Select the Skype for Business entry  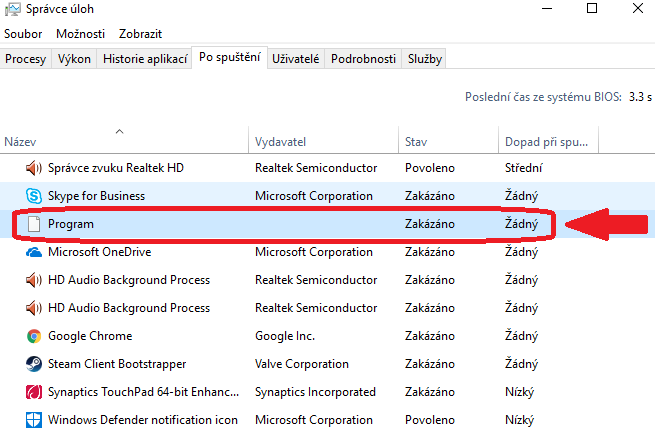[328, 196]
